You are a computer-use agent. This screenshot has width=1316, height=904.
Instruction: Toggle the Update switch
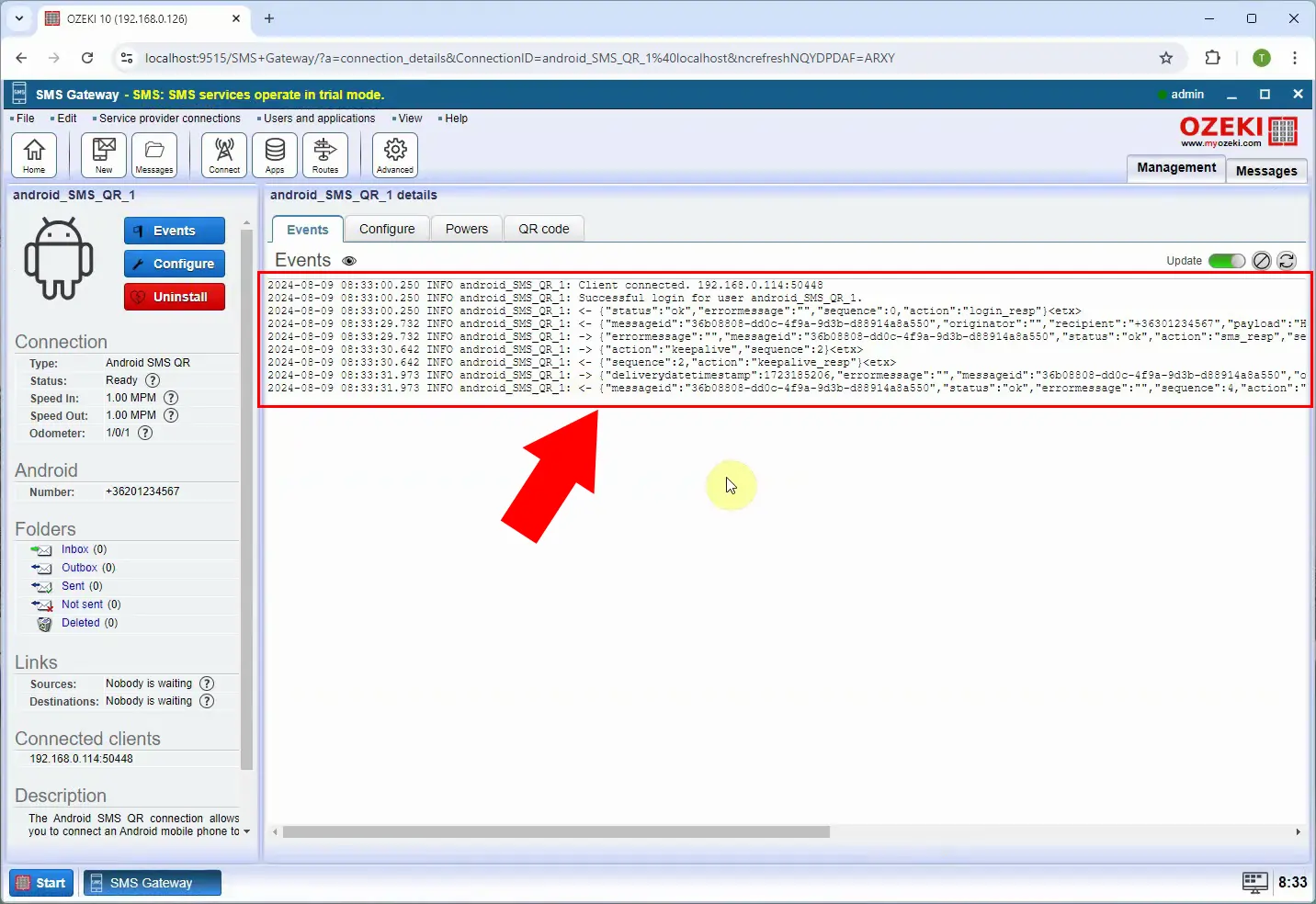(1227, 261)
